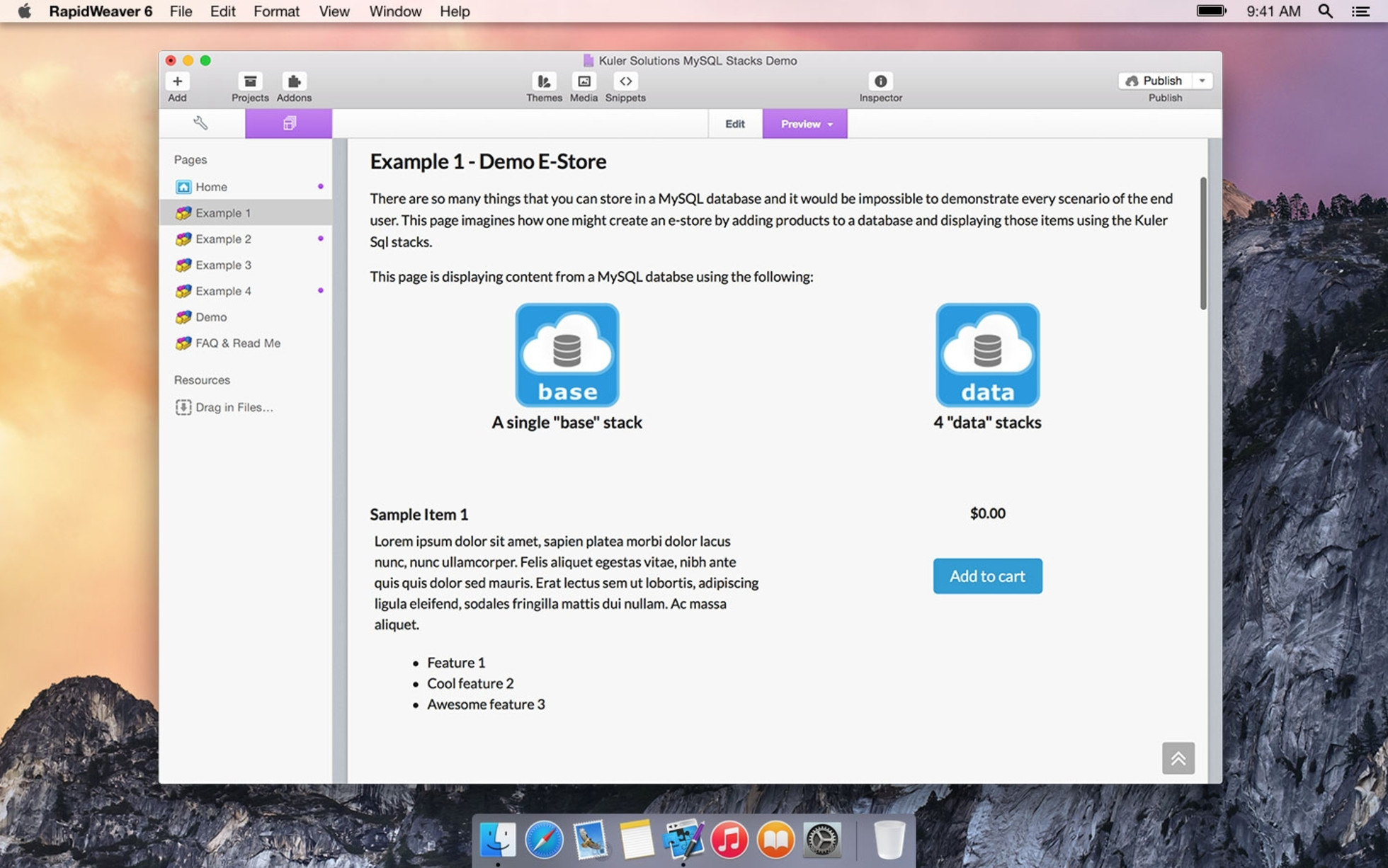The height and width of the screenshot is (868, 1388).
Task: Open Safari from the Dock
Action: pos(544,840)
